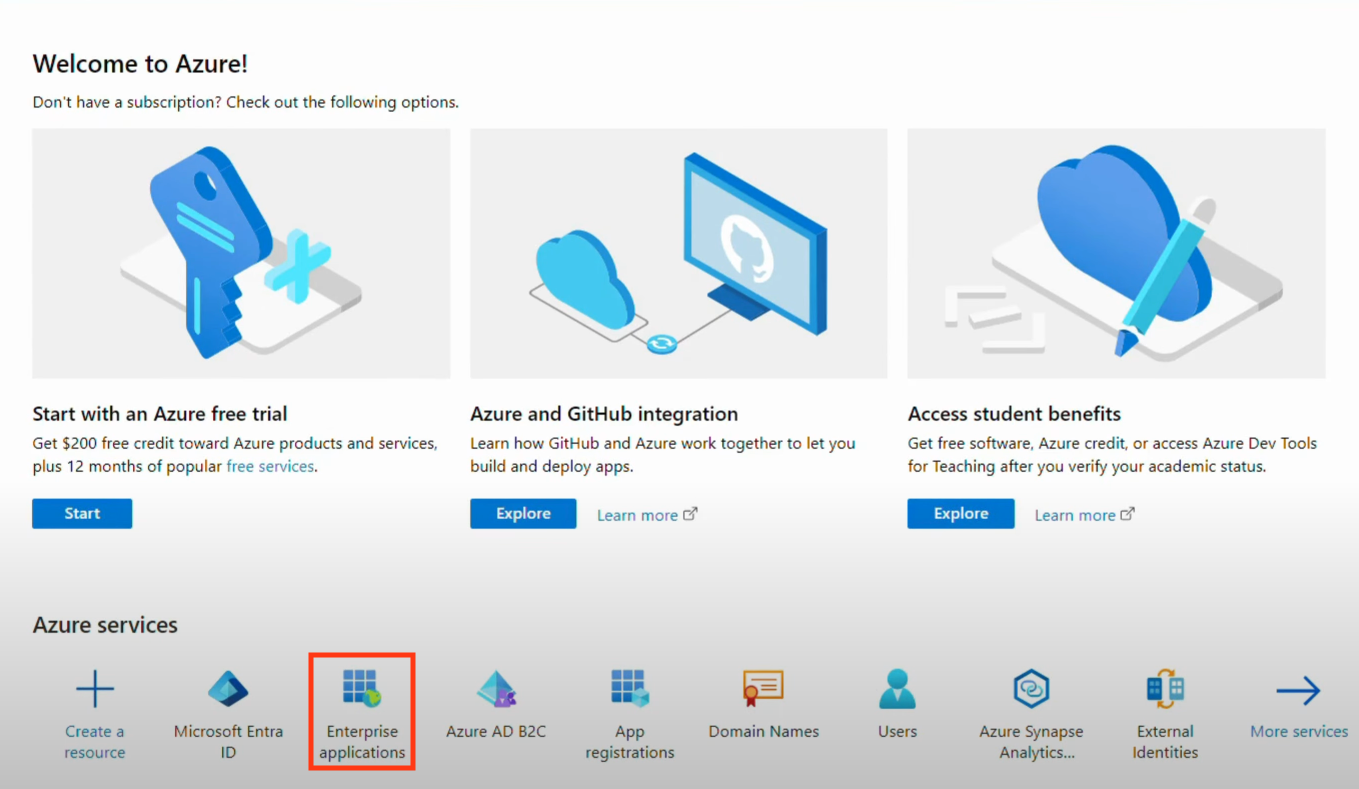Open the Domain Names certificate icon
The width and height of the screenshot is (1359, 789).
tap(763, 689)
